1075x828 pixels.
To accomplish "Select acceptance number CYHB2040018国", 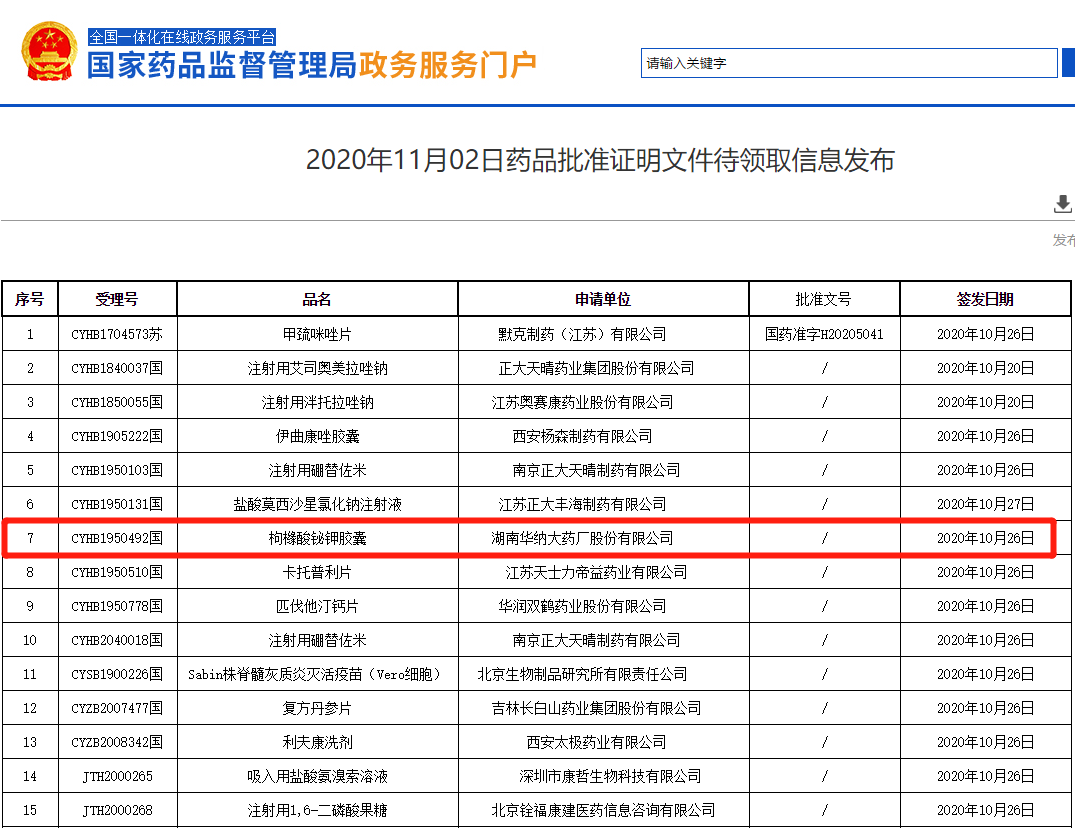I will click(x=117, y=640).
